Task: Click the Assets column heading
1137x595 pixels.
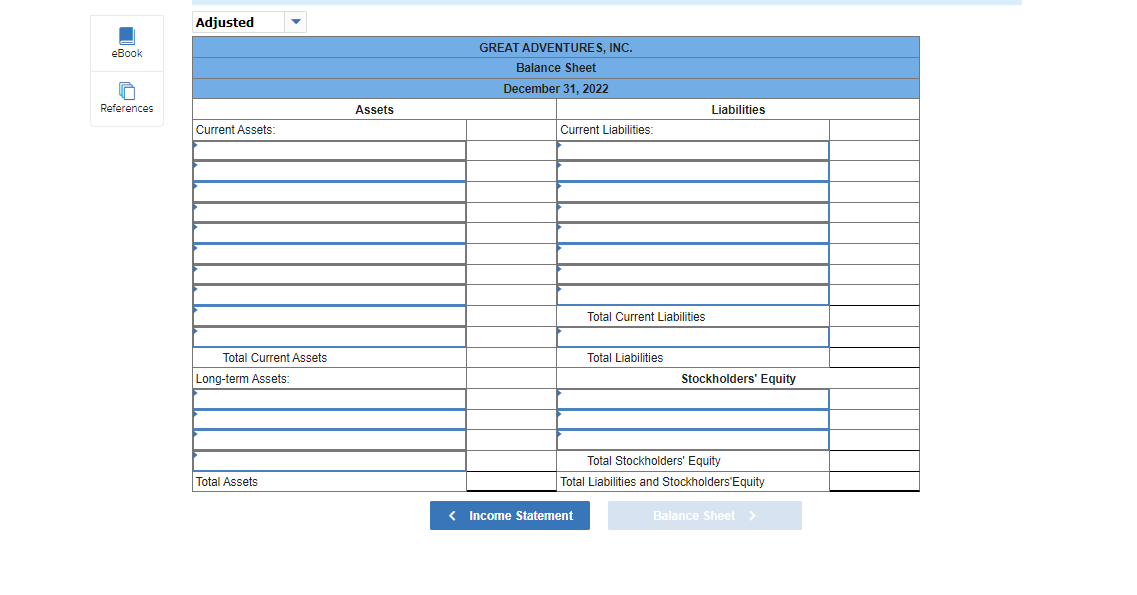Action: [x=374, y=109]
